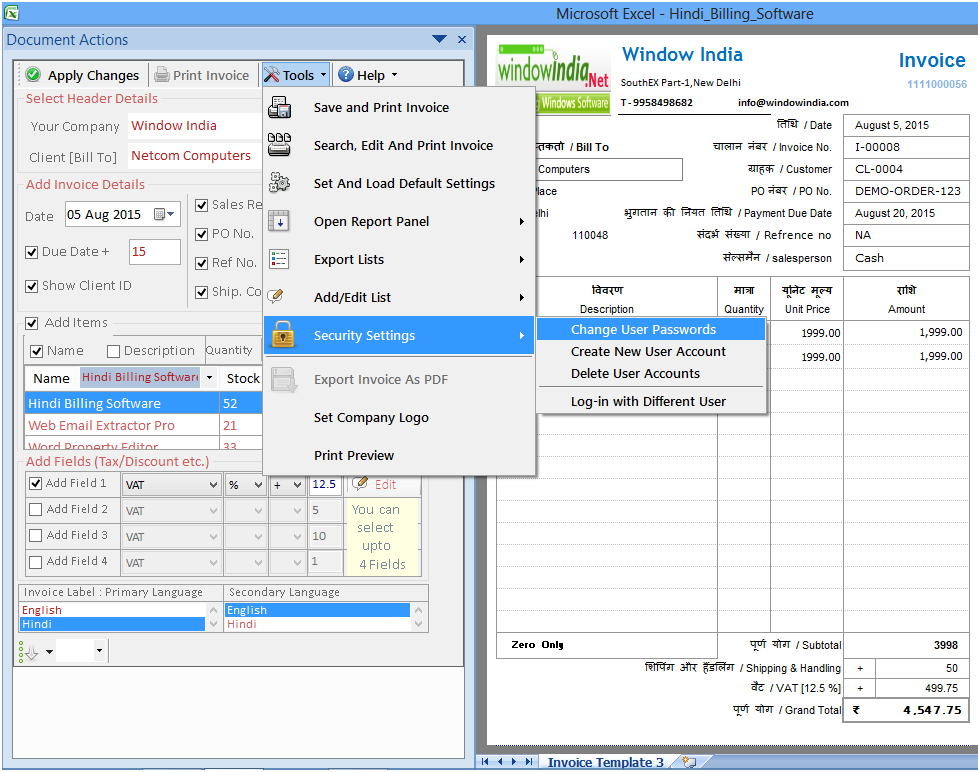Click the calendar icon in Date field
Viewport: 978px width, 772px height.
point(160,214)
